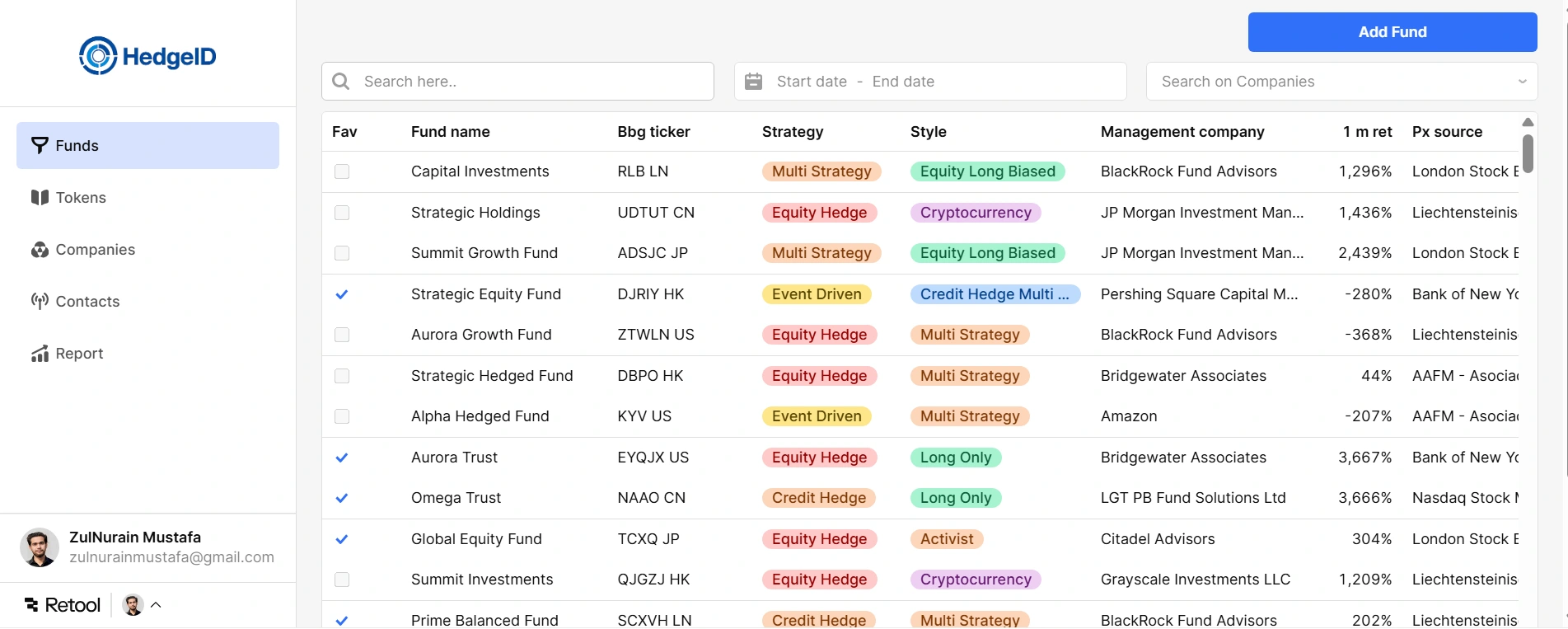The height and width of the screenshot is (629, 1568).
Task: Click the table vertical scrollbar thumb
Action: point(1528,153)
